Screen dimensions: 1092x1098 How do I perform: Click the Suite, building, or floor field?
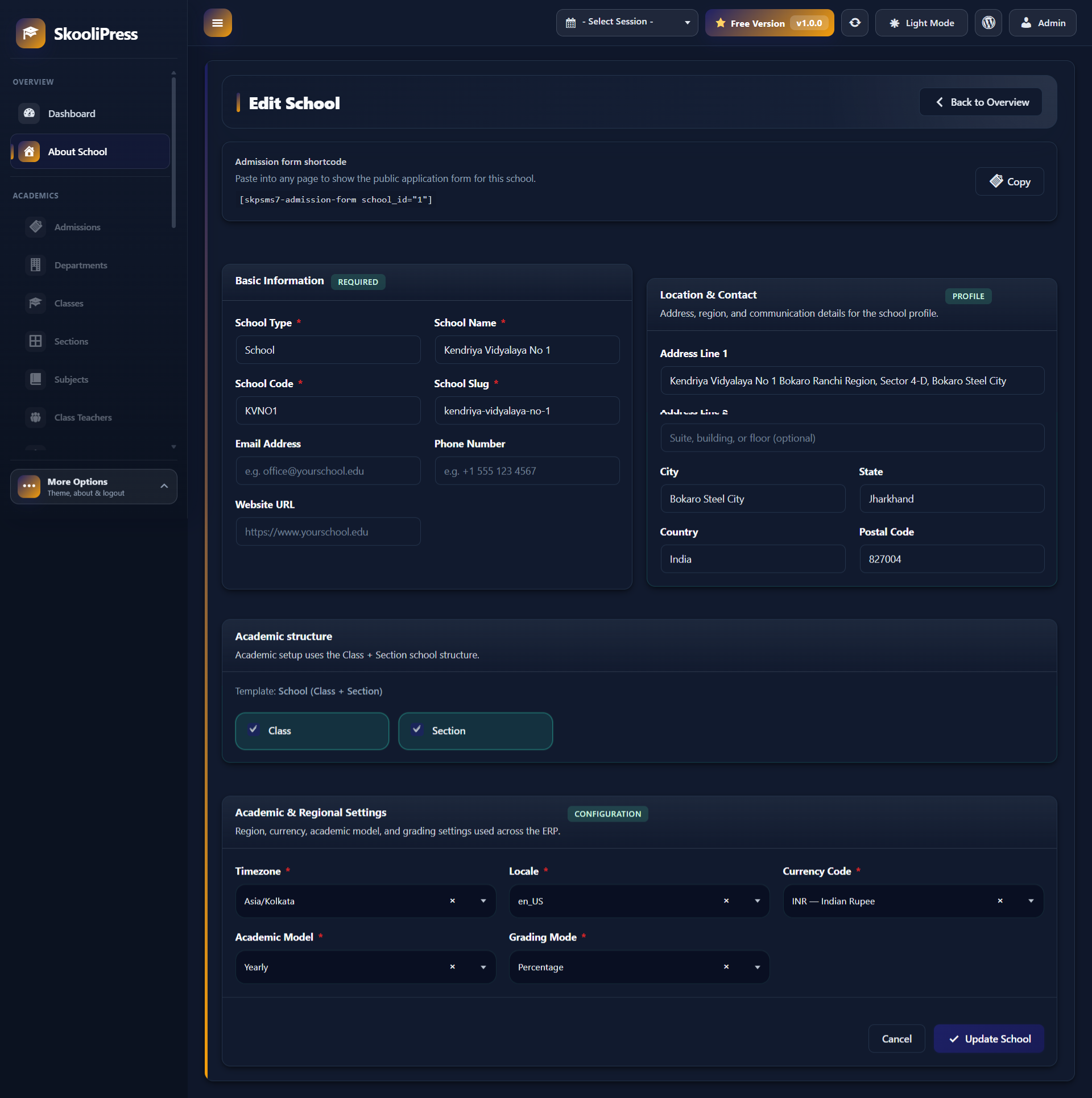click(x=852, y=438)
